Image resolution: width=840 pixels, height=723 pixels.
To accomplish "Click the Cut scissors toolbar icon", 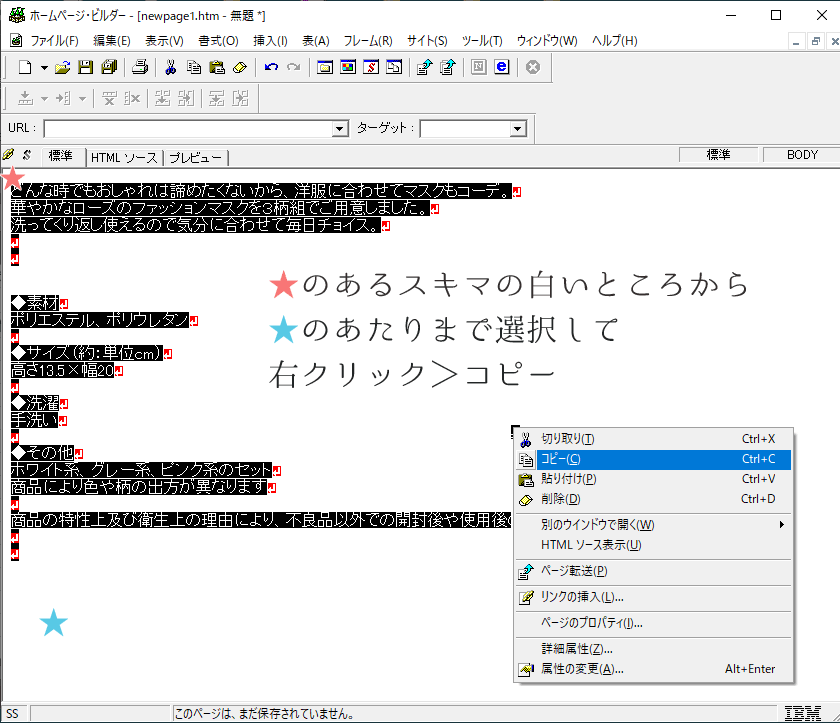I will [x=171, y=67].
